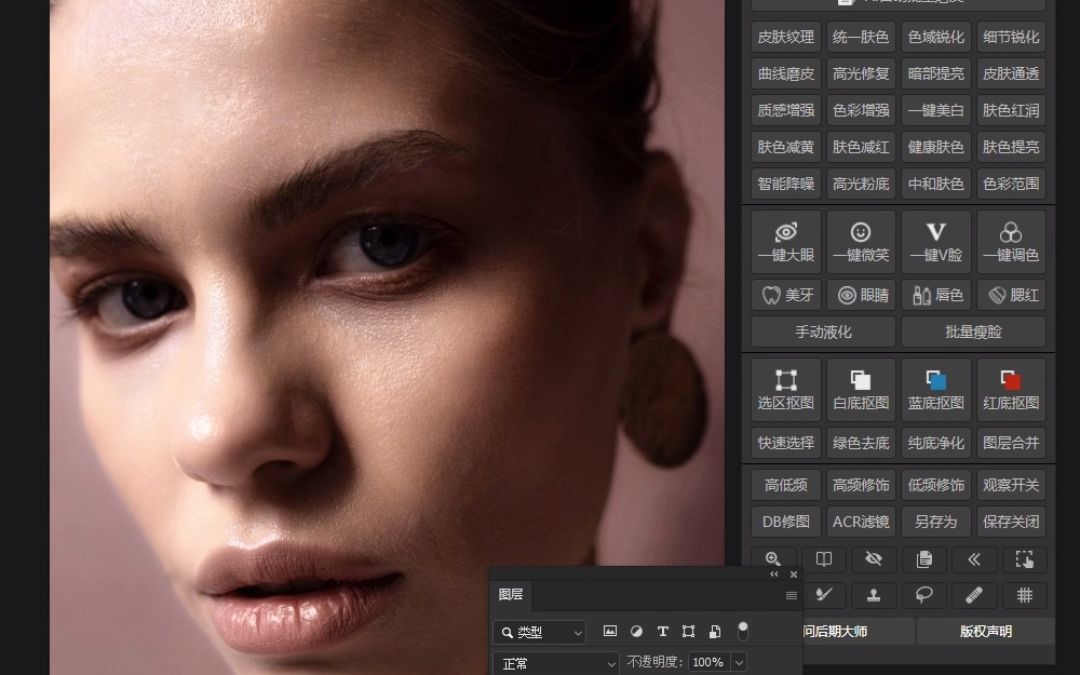Open 手动液化 manual liquify
This screenshot has height=675, width=1080.
click(x=823, y=332)
